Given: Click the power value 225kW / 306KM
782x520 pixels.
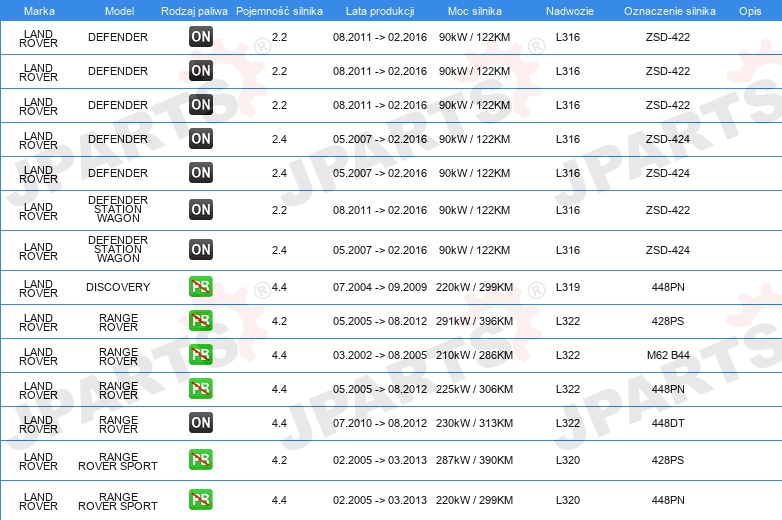Looking at the screenshot, I should point(474,389).
